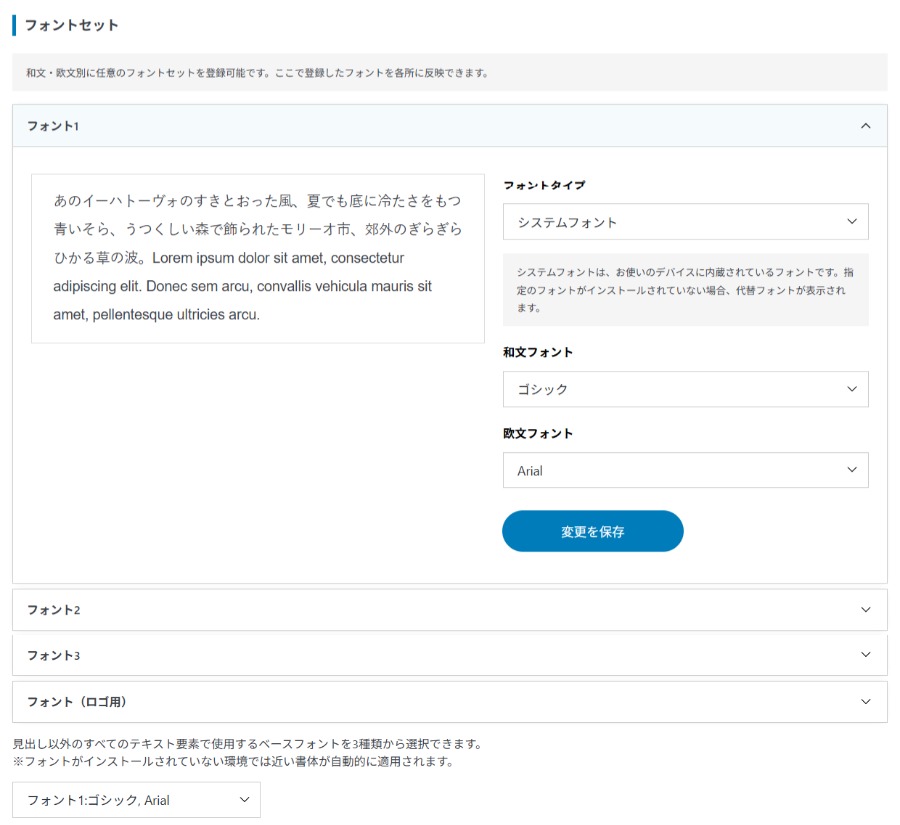
Task: Collapse フォント1 using its up chevron icon
Action: [866, 126]
